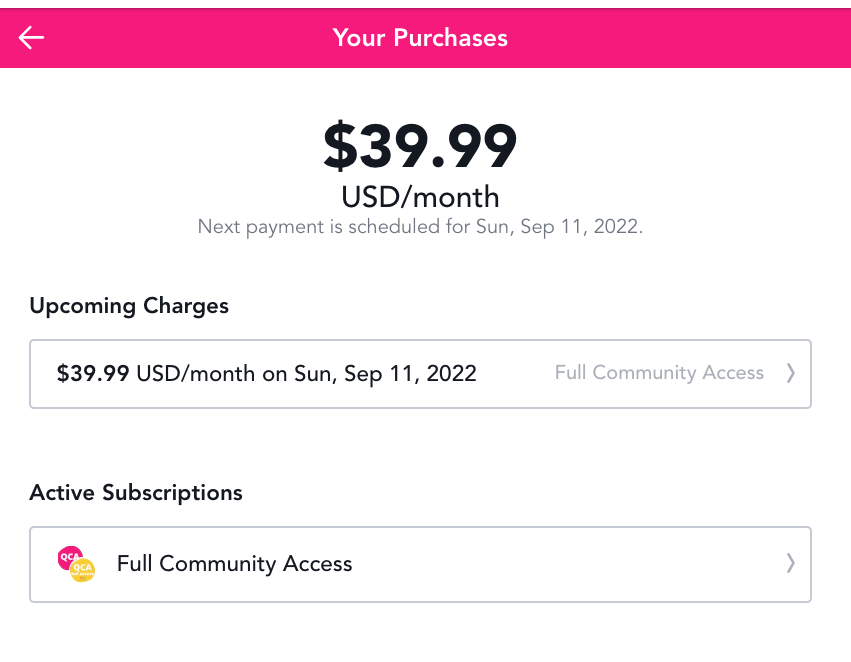
Task: Select the bold $39.99 amount in Upcoming Charges
Action: [x=93, y=374]
